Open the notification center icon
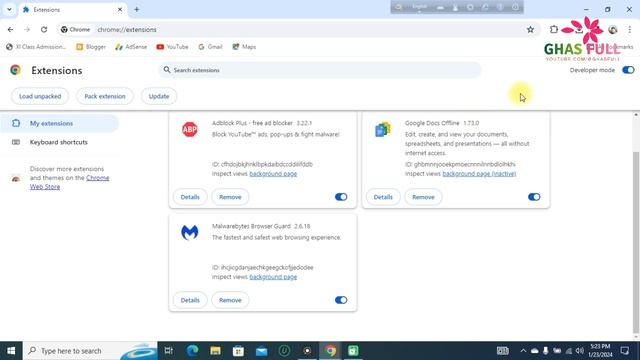The height and width of the screenshot is (360, 640). coord(625,351)
